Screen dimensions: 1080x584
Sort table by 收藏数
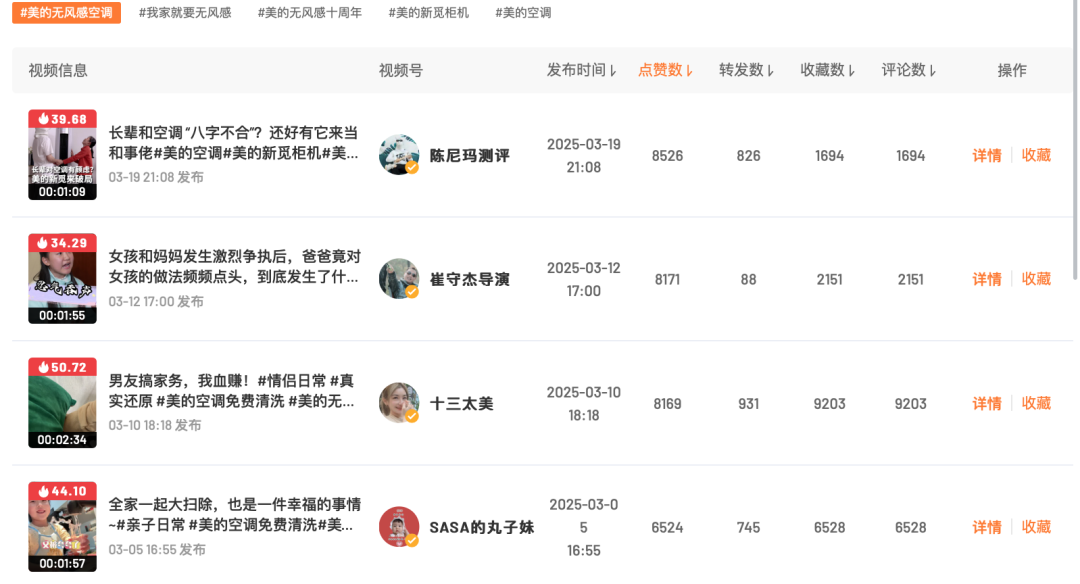[x=829, y=70]
